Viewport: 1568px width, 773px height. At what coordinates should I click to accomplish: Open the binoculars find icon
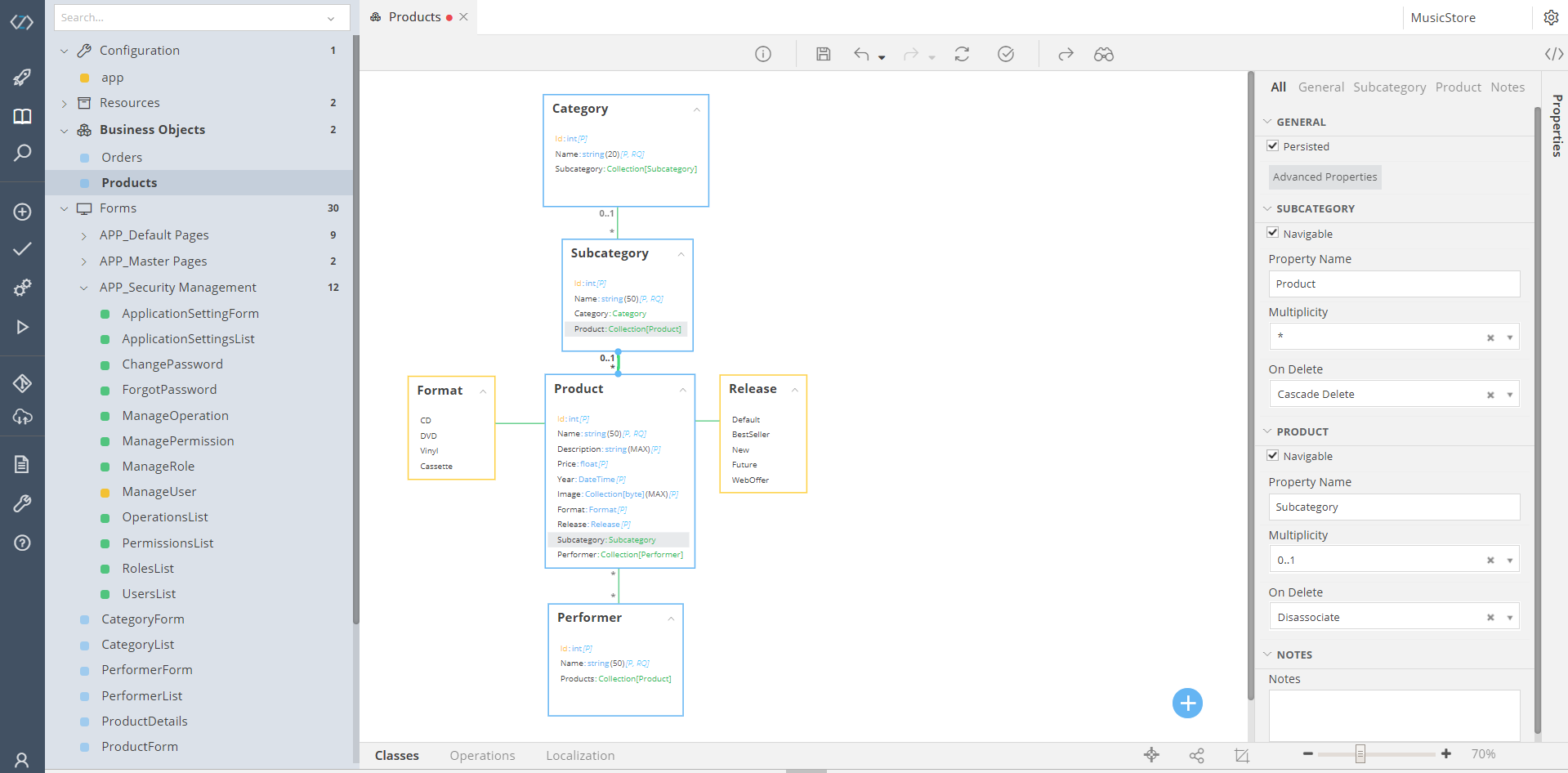(1104, 54)
